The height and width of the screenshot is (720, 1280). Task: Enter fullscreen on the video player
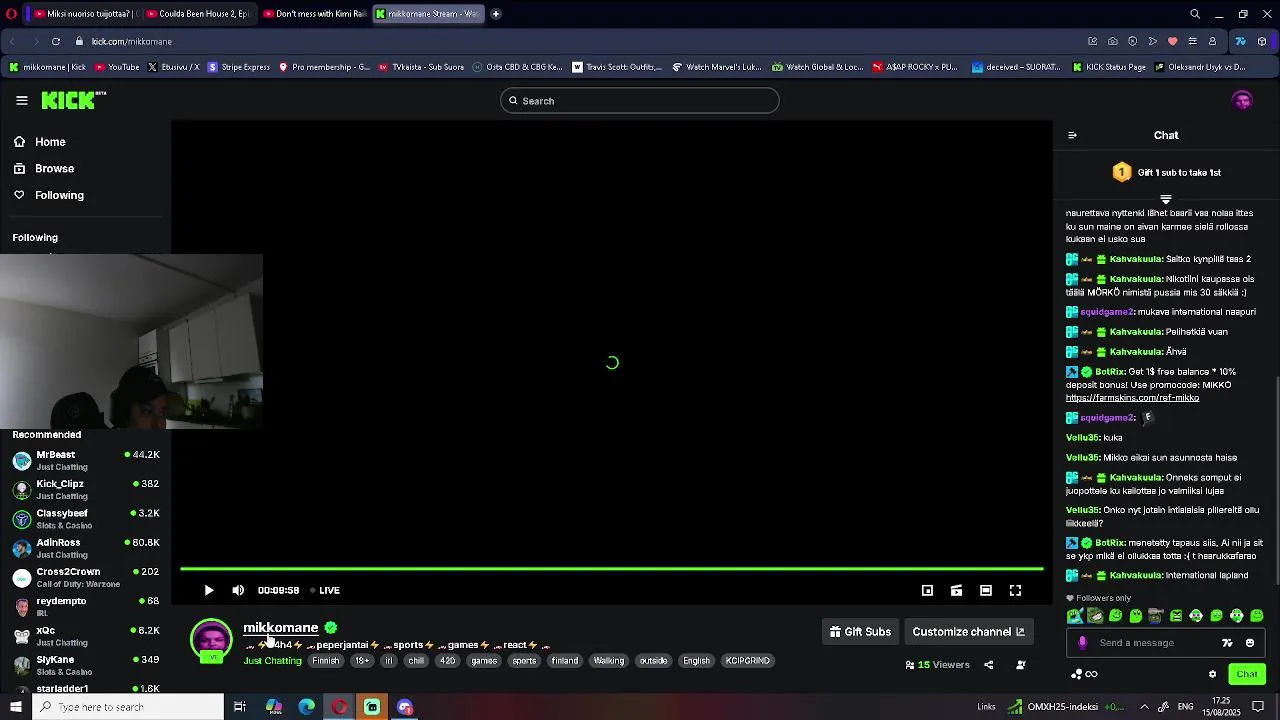click(x=1015, y=590)
